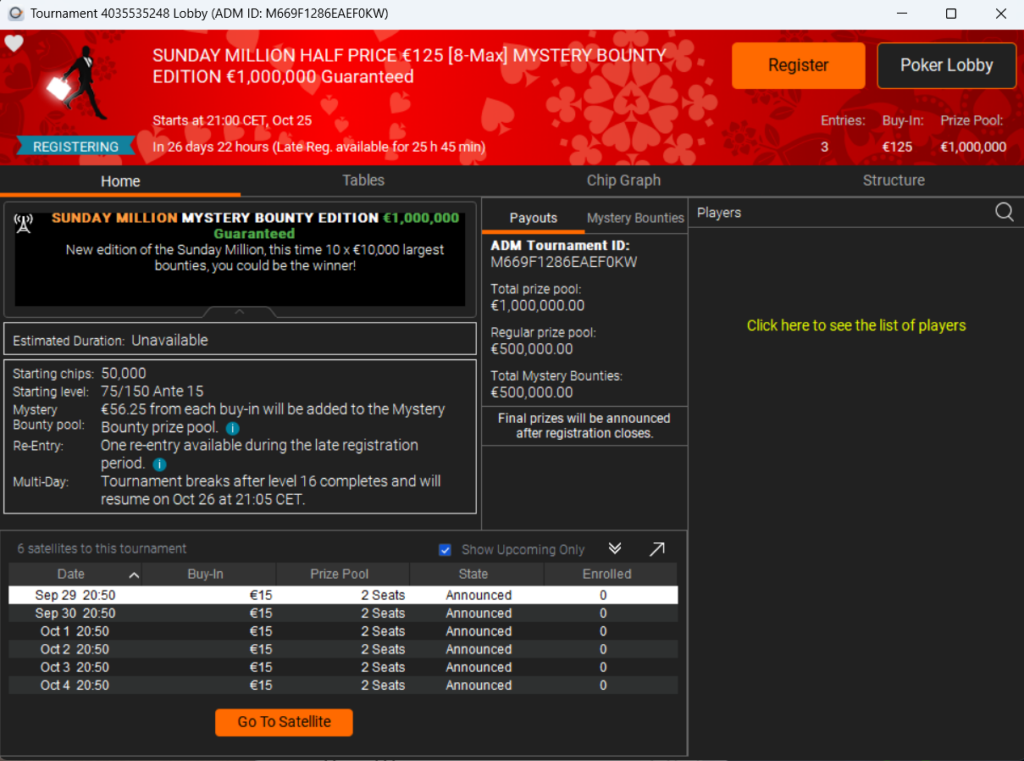Click Regular prize pool €500,000.00 value

[532, 349]
